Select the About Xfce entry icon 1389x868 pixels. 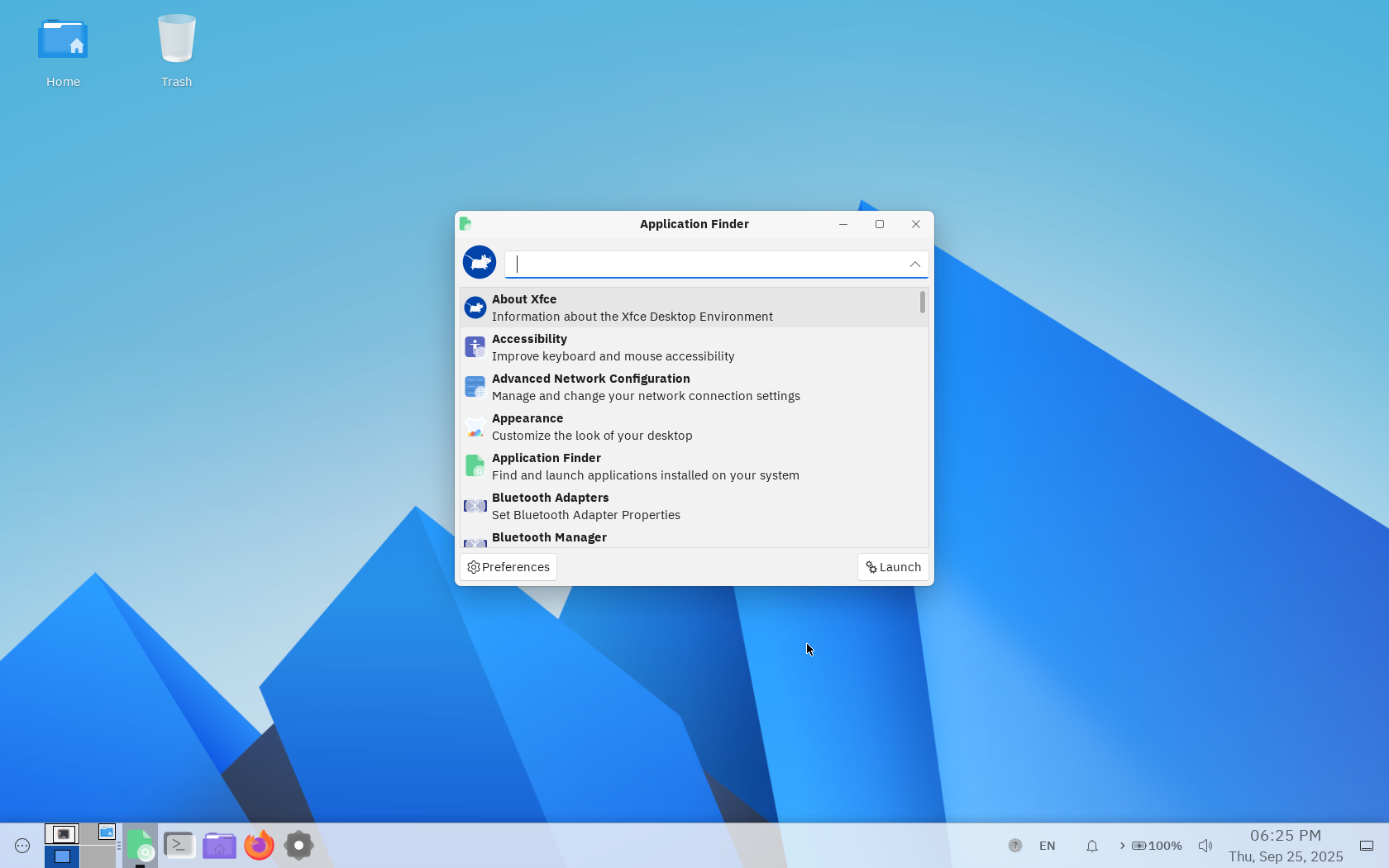pyautogui.click(x=475, y=308)
